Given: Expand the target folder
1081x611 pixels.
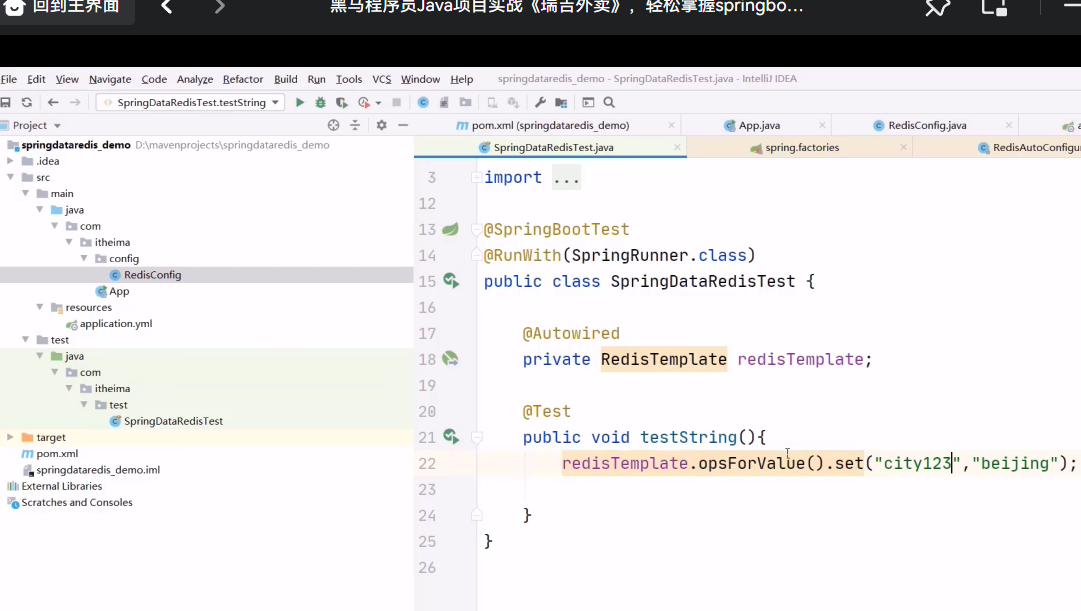Looking at the screenshot, I should [x=10, y=437].
